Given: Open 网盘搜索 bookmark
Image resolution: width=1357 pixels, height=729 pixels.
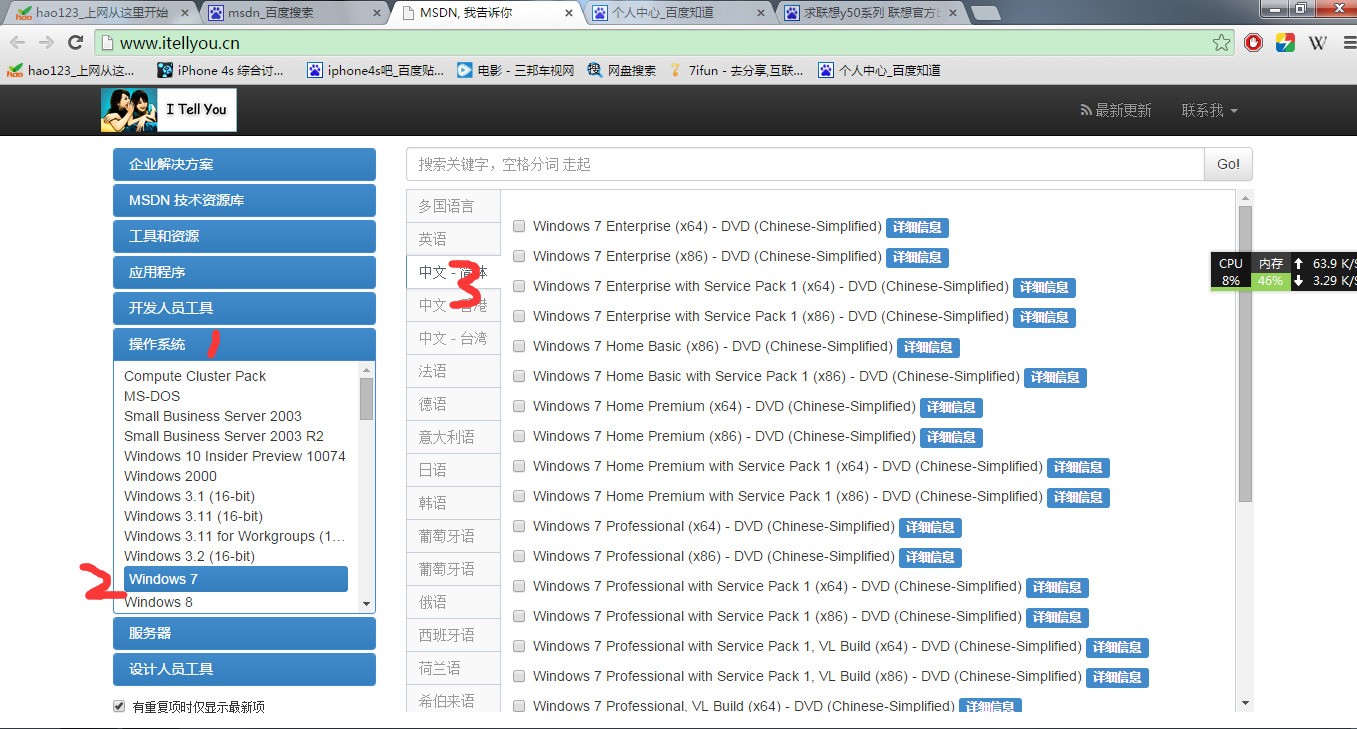Looking at the screenshot, I should (622, 70).
